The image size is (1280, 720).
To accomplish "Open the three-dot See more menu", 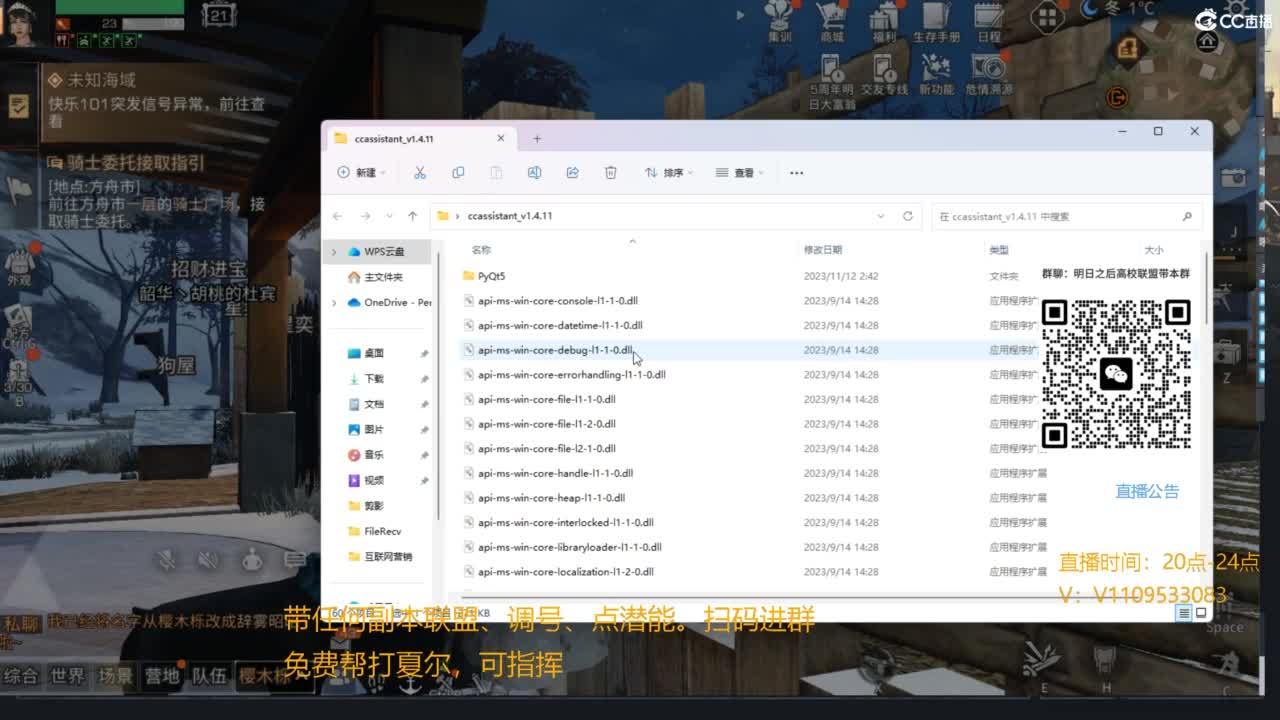I will [x=796, y=173].
